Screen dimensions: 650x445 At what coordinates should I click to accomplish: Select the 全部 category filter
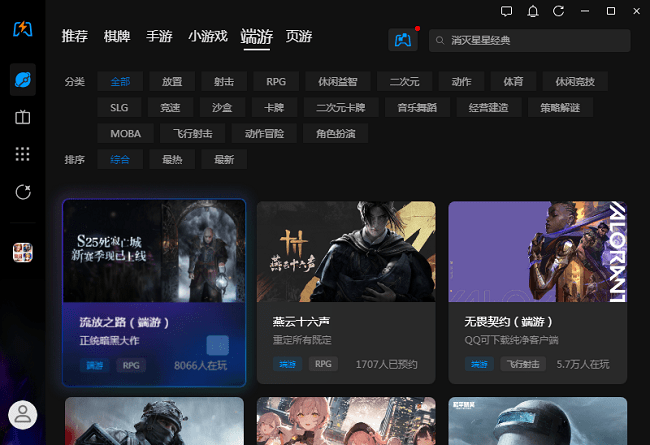[x=121, y=81]
